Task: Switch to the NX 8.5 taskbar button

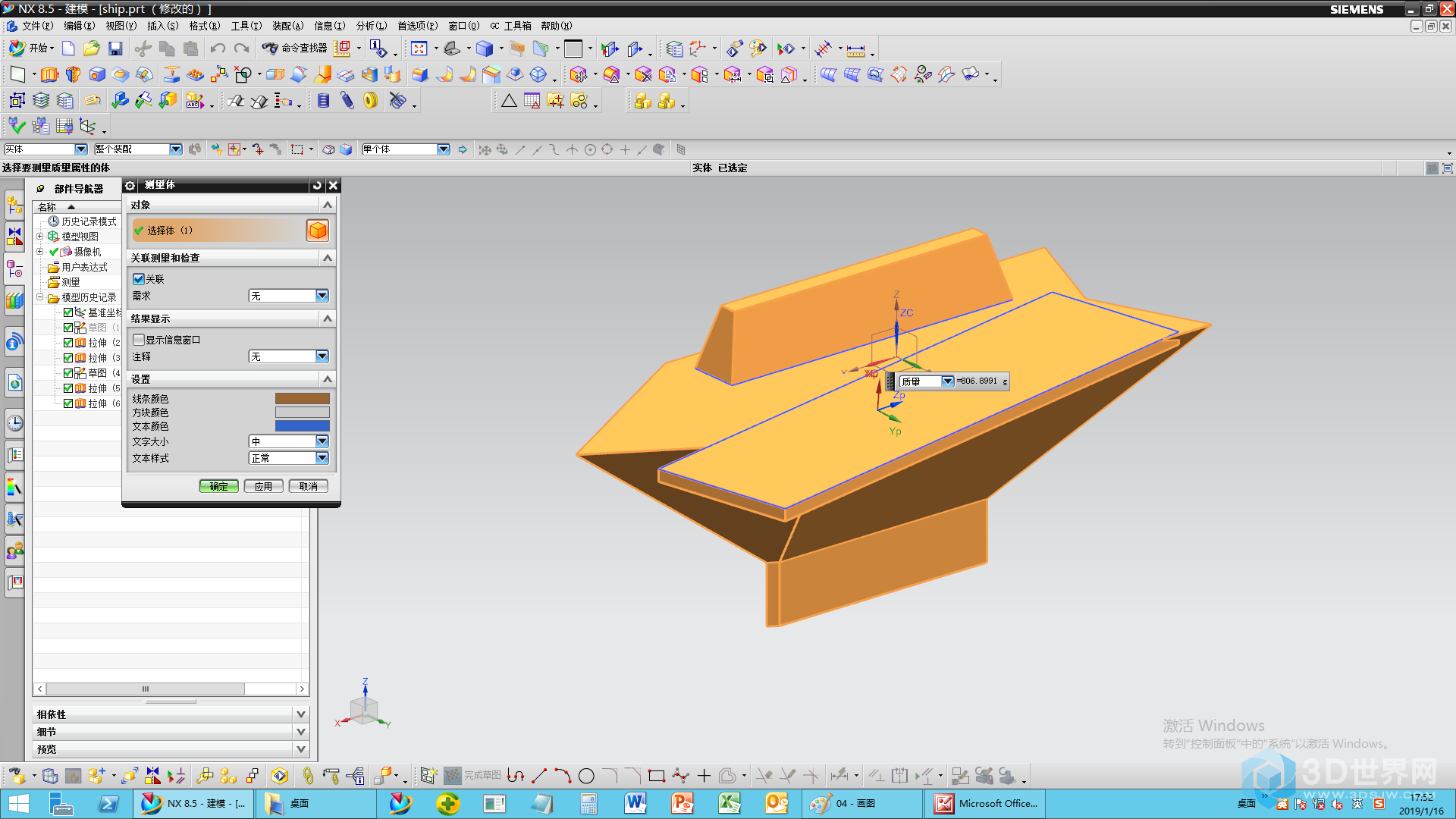Action: 194,803
